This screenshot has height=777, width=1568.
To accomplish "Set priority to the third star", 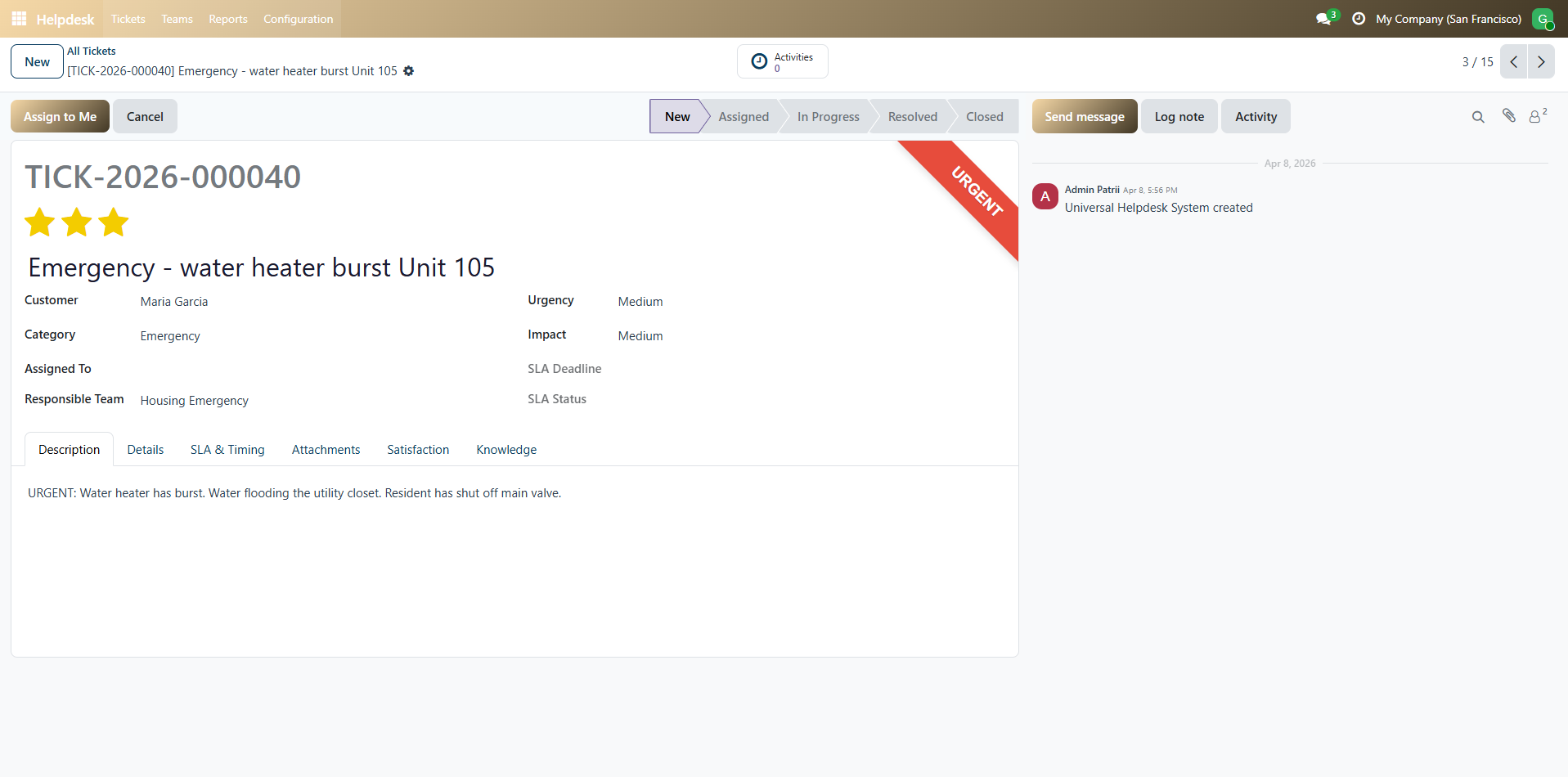I will click(114, 222).
